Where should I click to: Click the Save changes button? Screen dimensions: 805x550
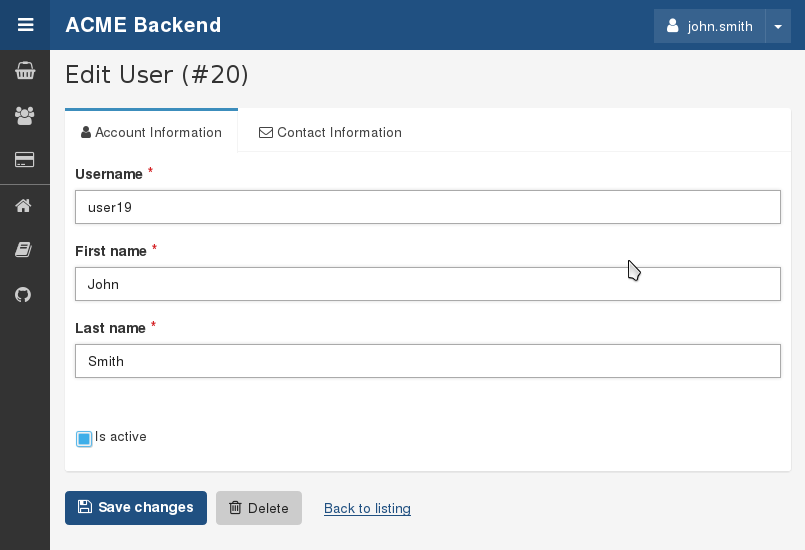pyautogui.click(x=136, y=508)
